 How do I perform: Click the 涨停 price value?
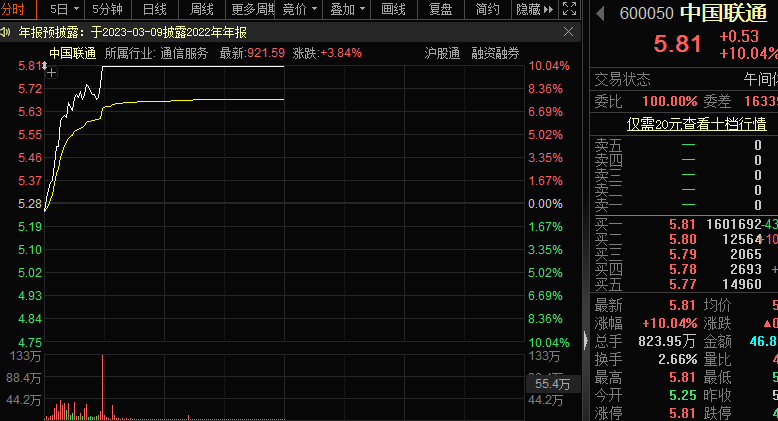pyautogui.click(x=683, y=413)
